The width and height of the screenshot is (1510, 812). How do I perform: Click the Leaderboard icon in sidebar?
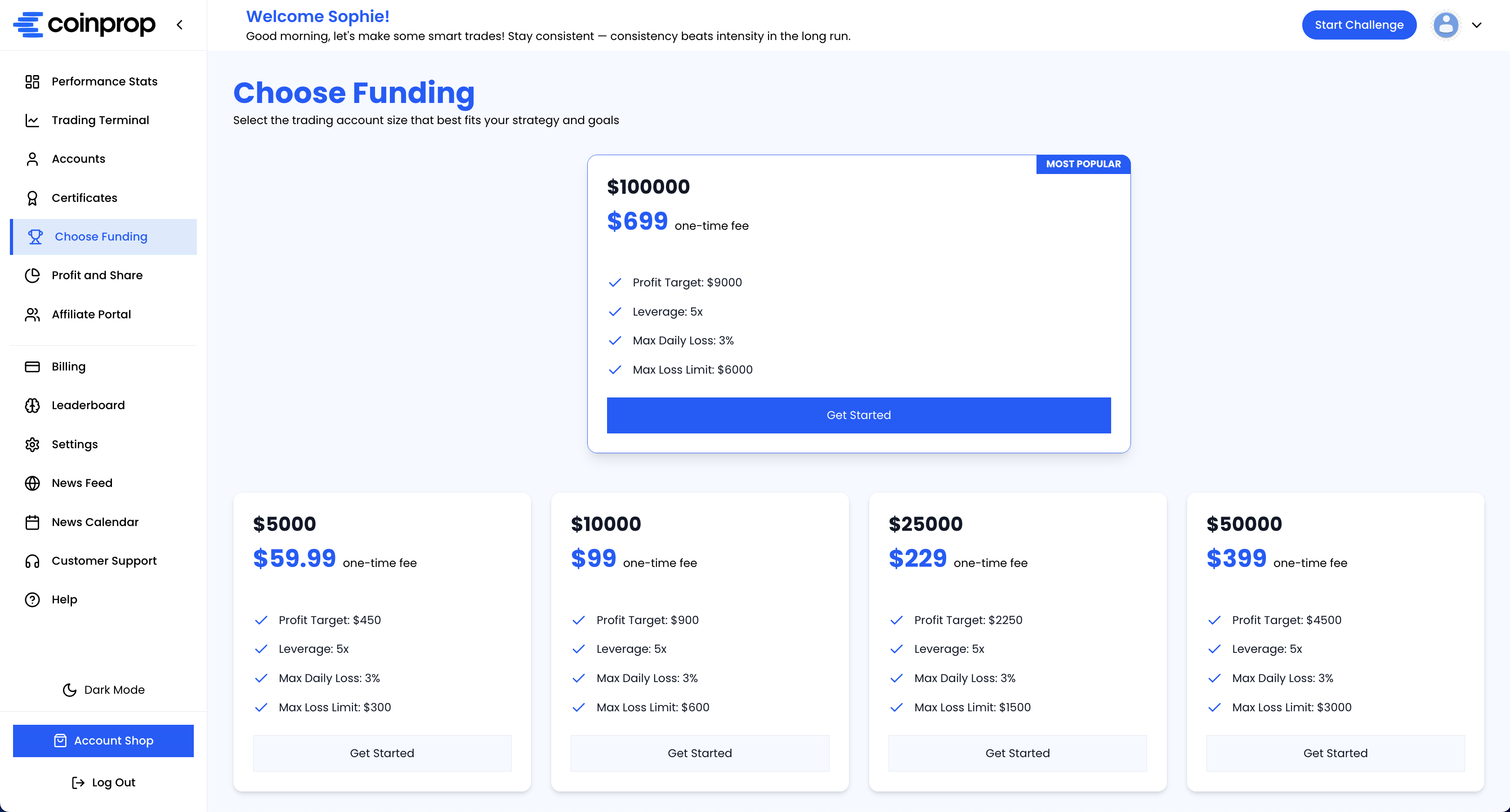[32, 405]
